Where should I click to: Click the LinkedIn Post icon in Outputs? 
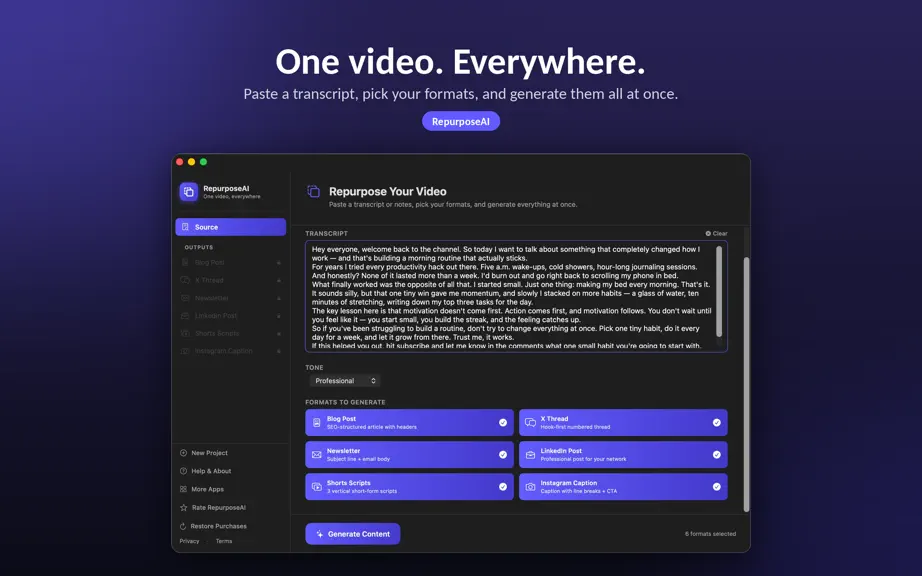(x=185, y=316)
